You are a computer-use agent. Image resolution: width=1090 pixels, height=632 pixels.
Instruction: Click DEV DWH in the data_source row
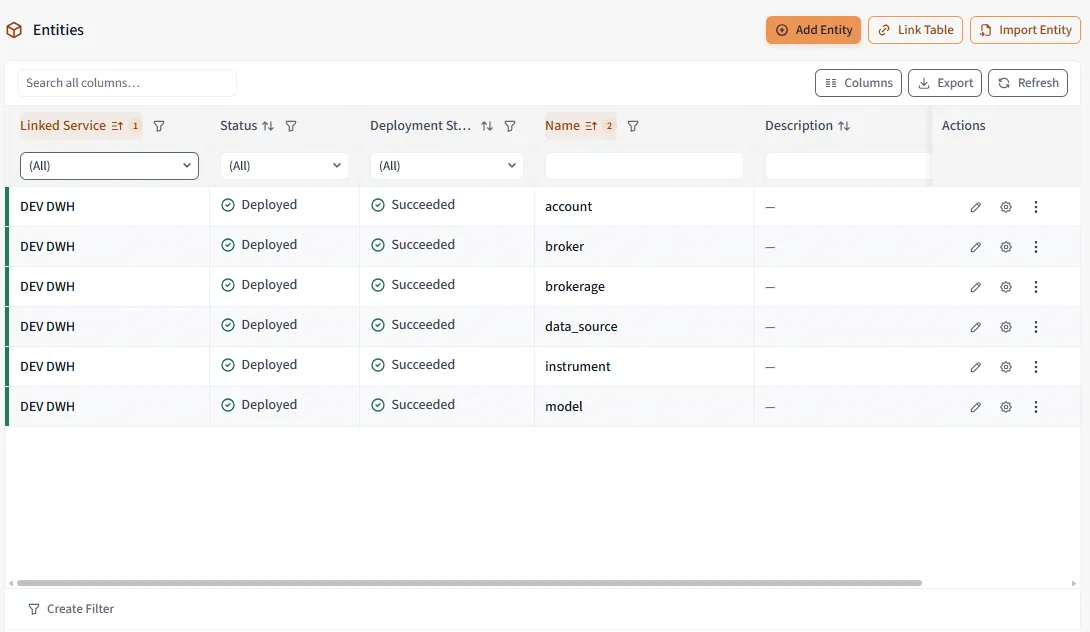(x=47, y=326)
